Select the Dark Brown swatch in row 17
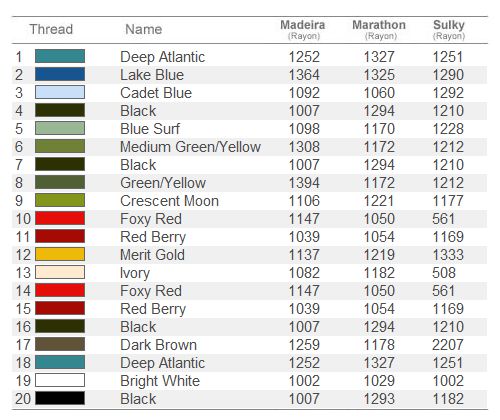500x420 pixels. click(60, 344)
